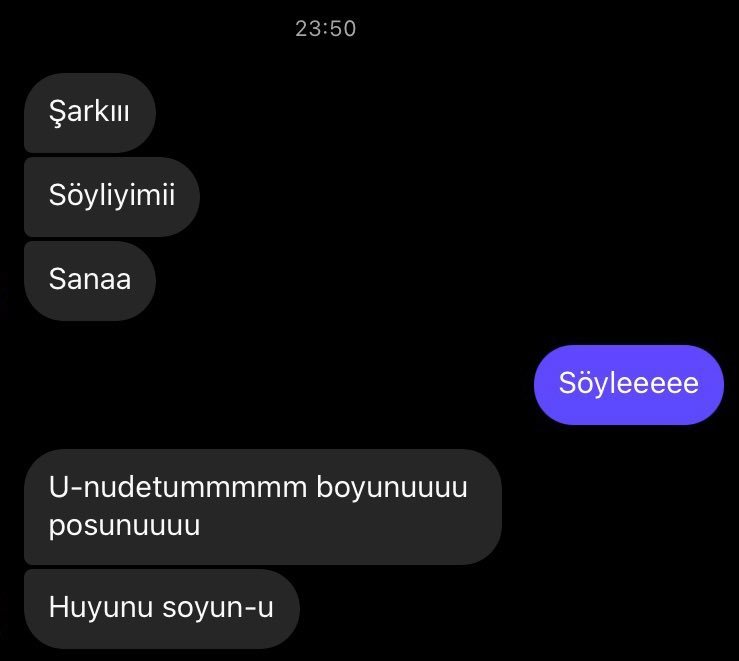Tap the empty right part of the posunuuuu line bubble

click(349, 525)
